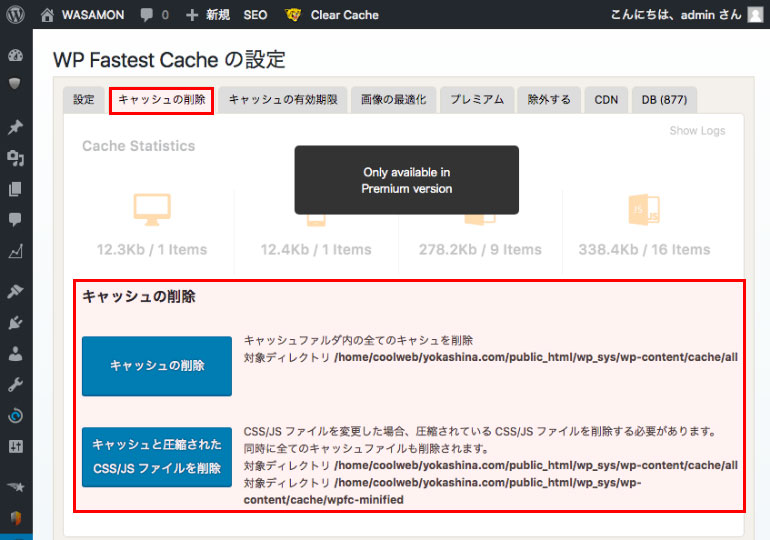770x540 pixels.
Task: Open the grey shield icon in sidebar
Action: [x=15, y=83]
